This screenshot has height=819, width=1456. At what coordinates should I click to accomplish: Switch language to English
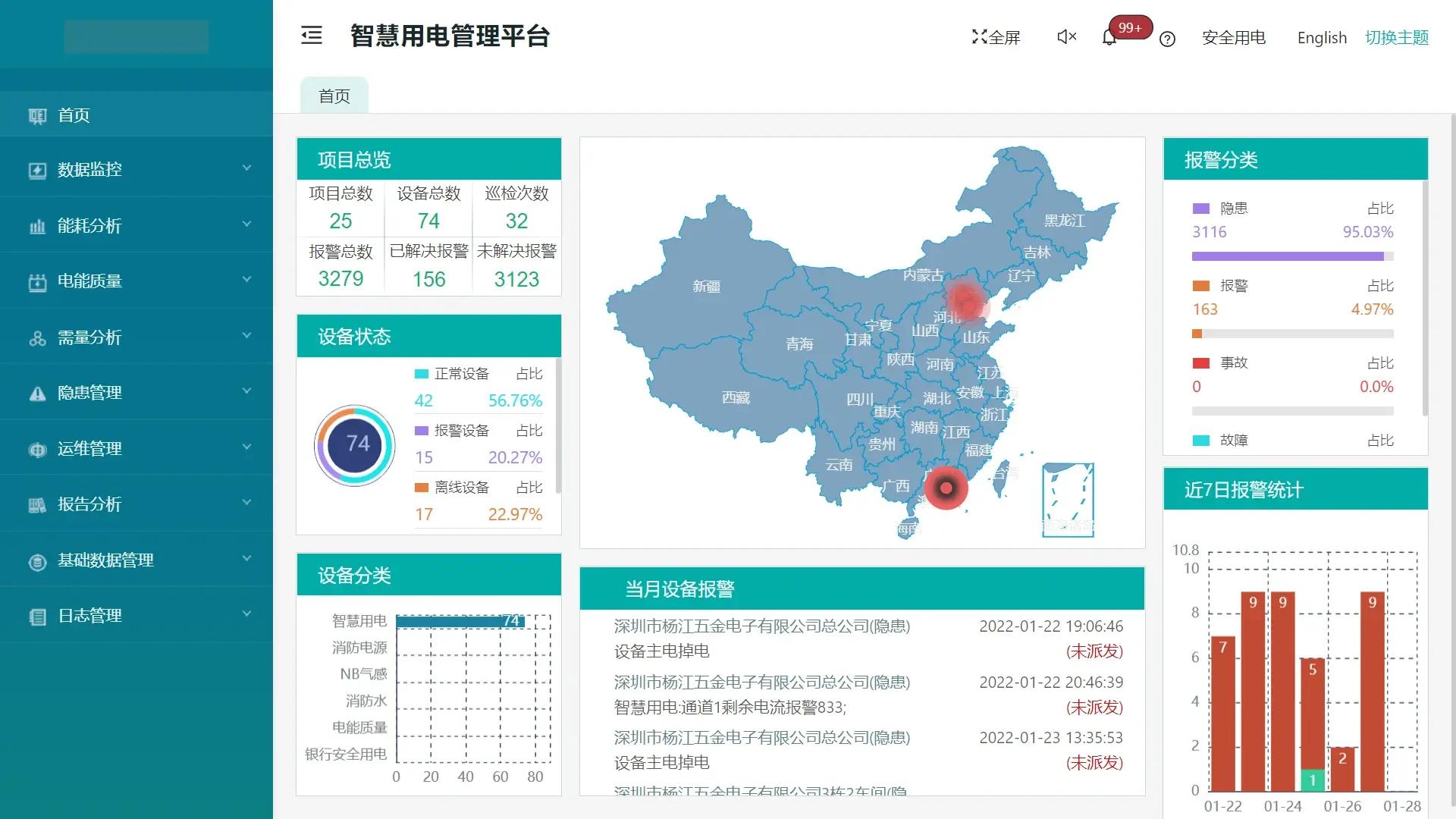coord(1322,38)
